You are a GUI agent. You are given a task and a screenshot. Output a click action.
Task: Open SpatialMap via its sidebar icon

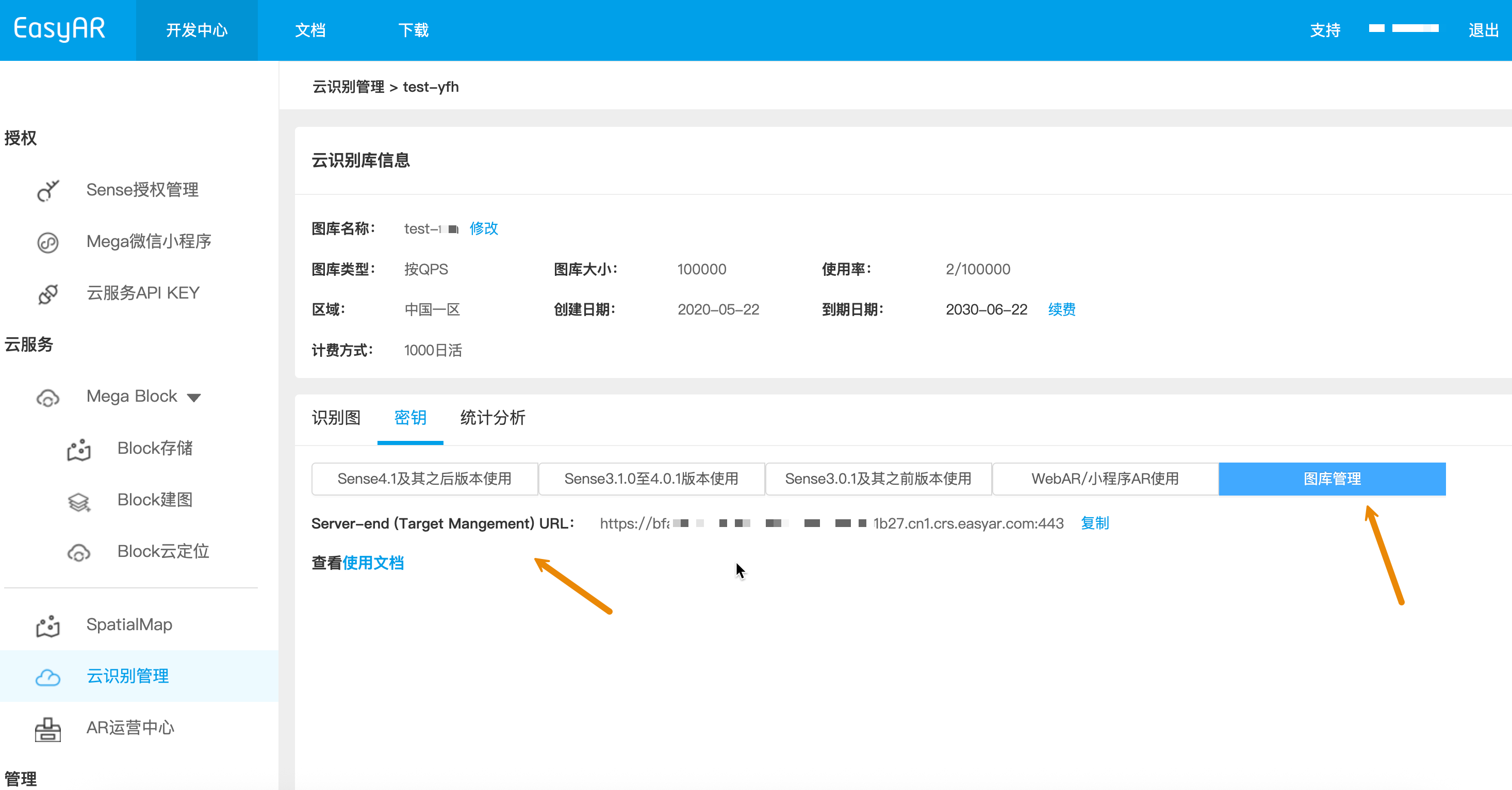[x=47, y=625]
